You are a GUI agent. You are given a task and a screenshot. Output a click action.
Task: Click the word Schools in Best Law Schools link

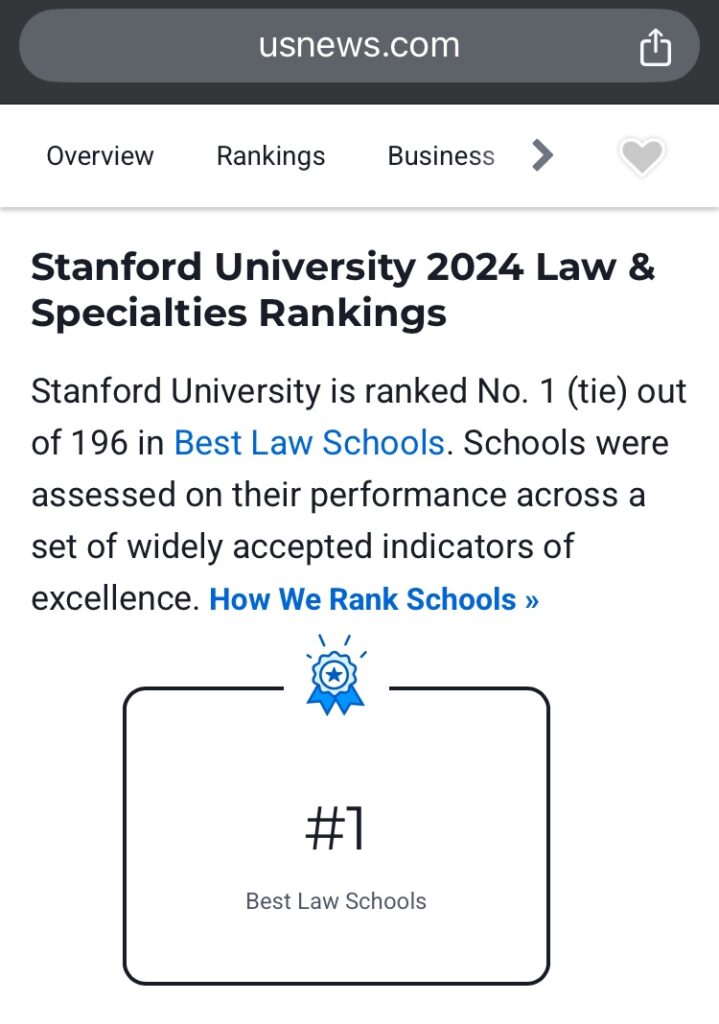(x=383, y=443)
